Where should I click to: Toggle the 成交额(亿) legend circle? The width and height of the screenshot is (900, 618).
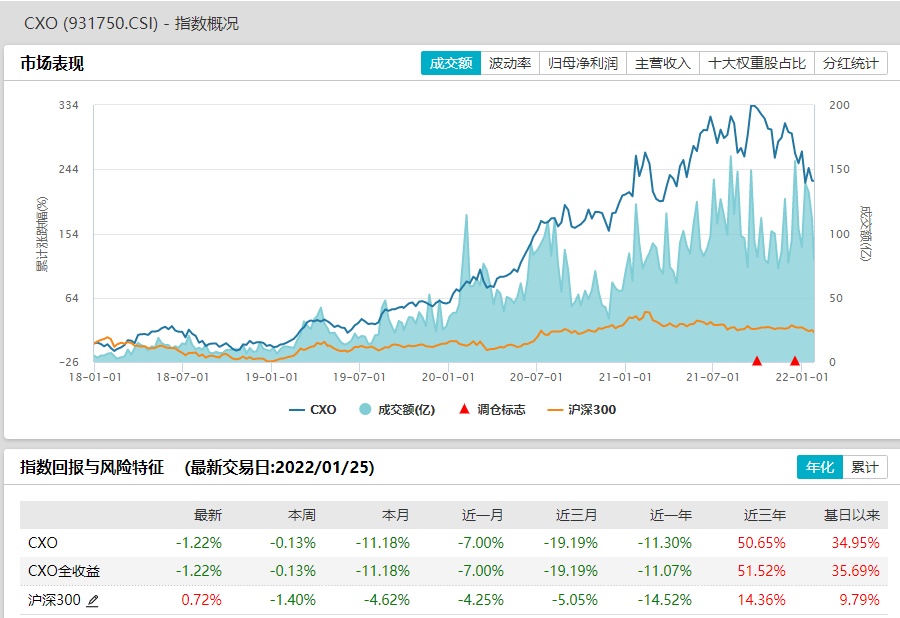[365, 409]
